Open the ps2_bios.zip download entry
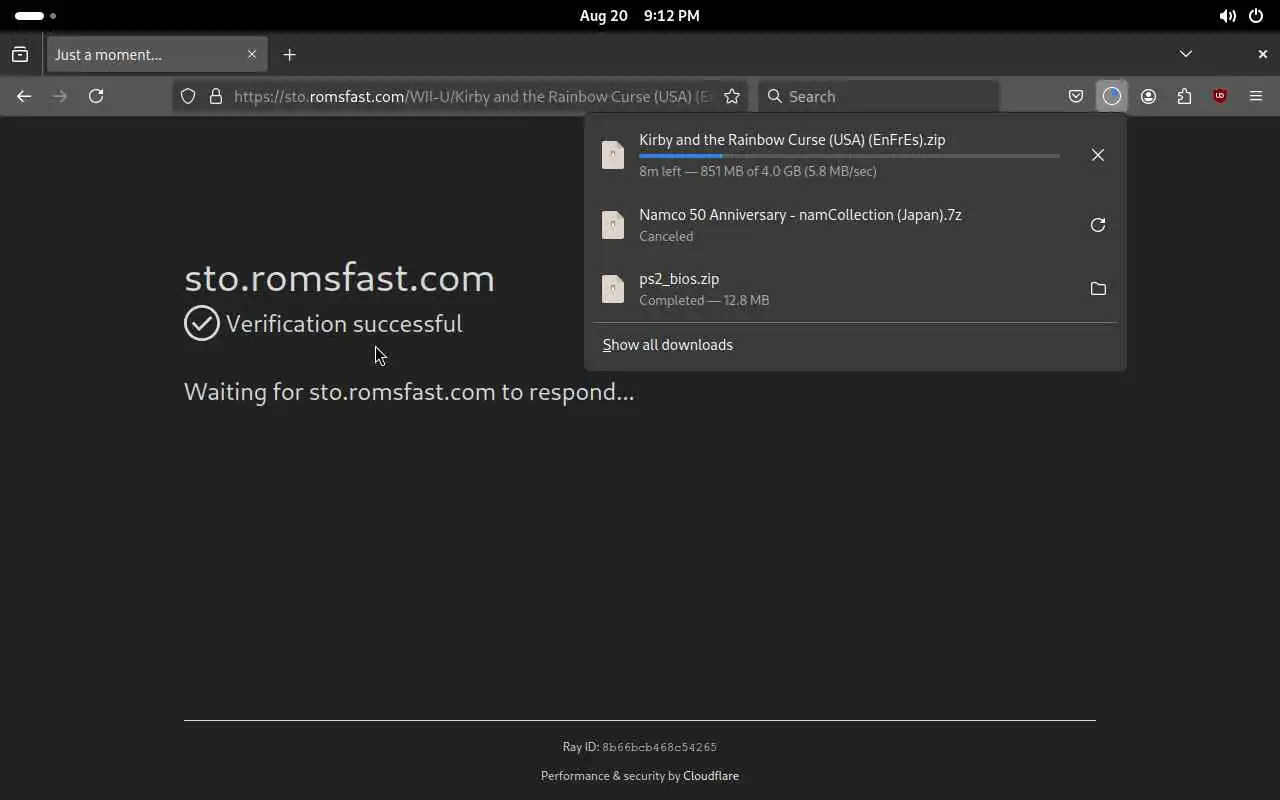The width and height of the screenshot is (1280, 800). [x=855, y=288]
